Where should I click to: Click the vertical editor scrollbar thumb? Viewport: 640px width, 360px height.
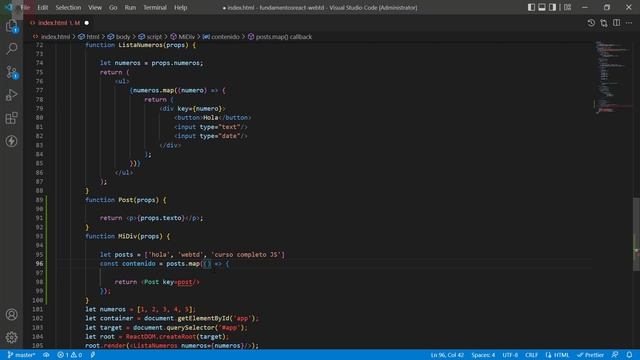point(636,234)
